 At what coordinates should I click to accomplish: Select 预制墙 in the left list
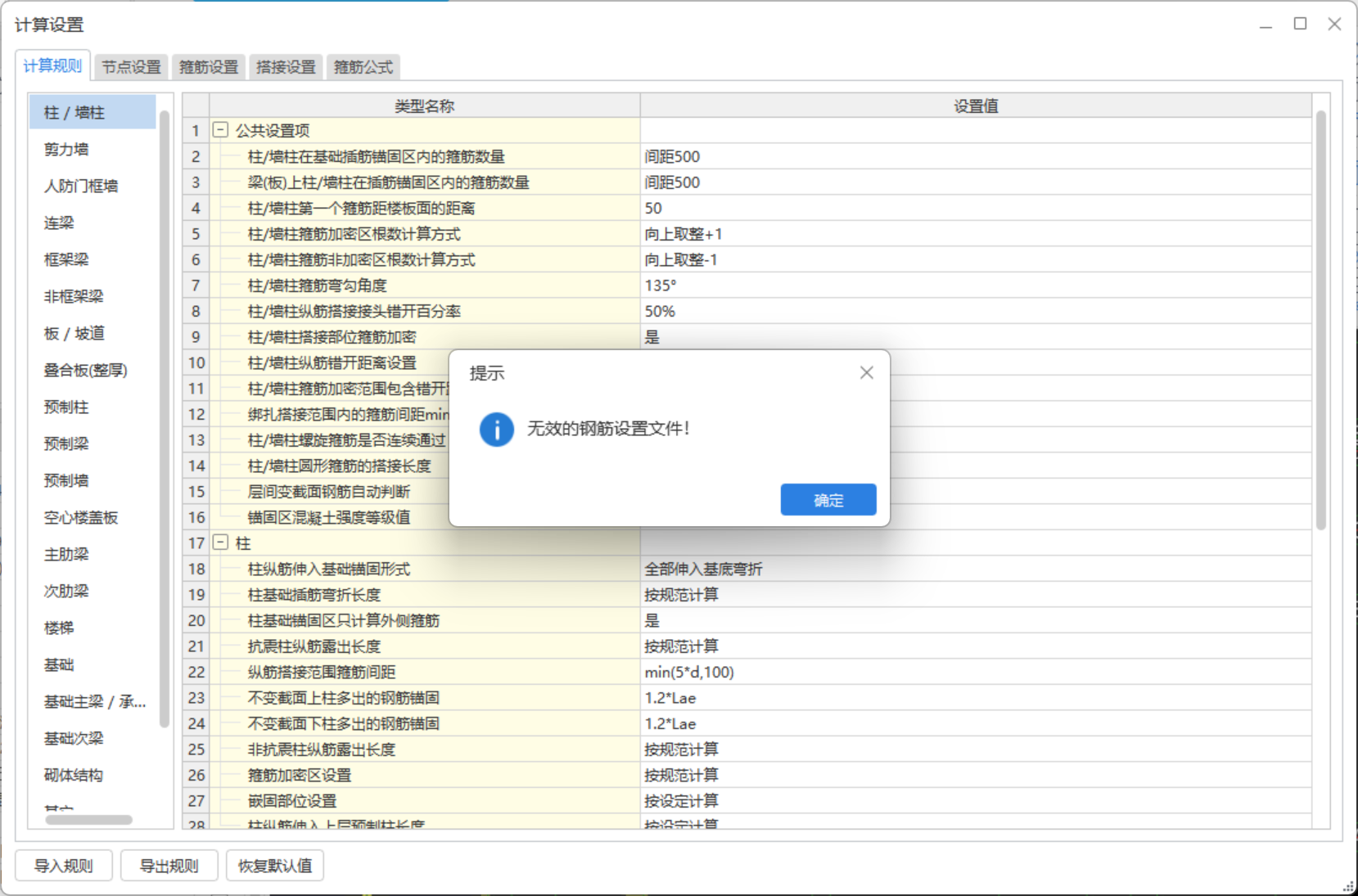click(x=92, y=480)
